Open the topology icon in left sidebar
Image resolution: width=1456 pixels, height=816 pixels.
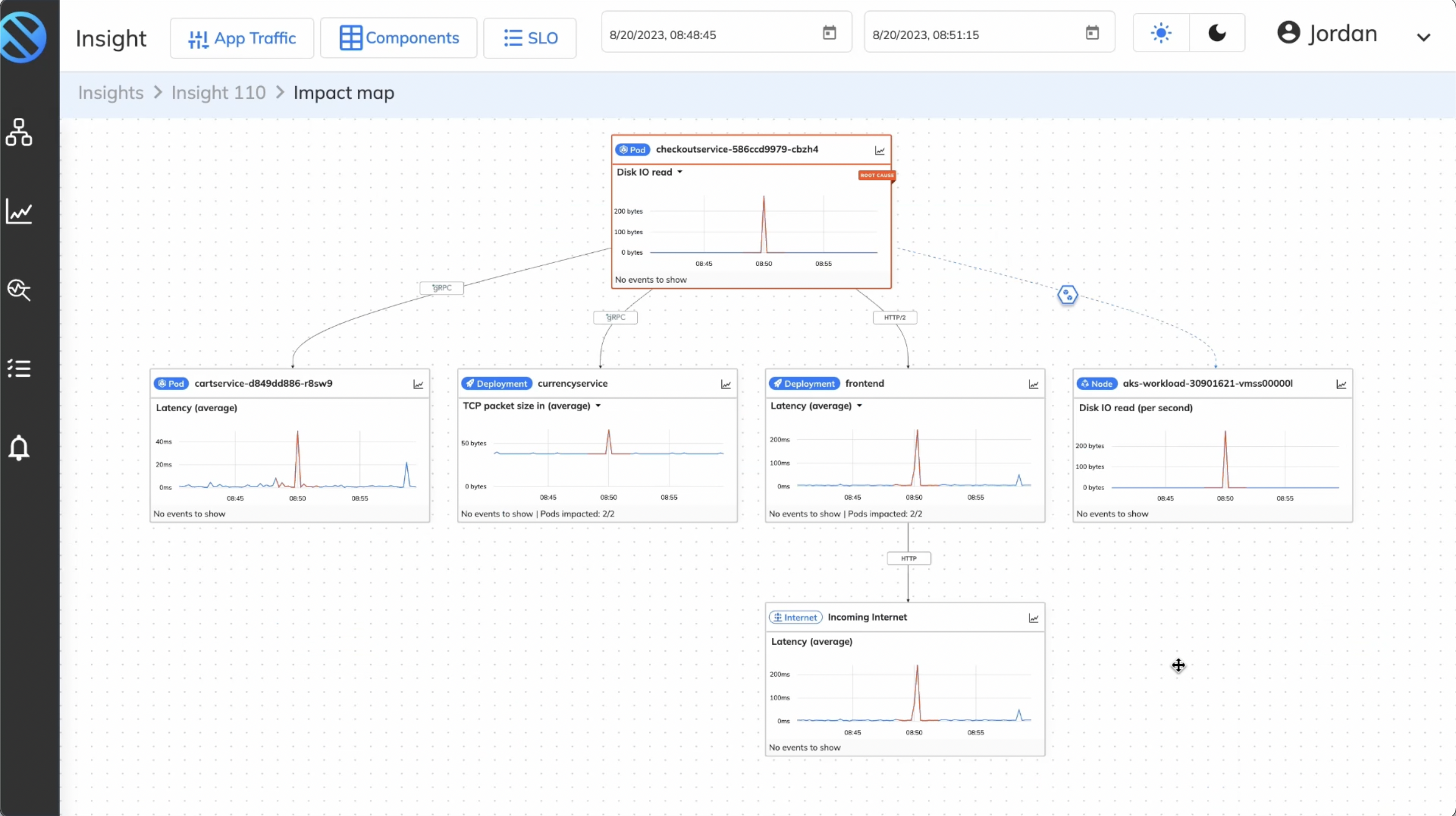coord(19,132)
